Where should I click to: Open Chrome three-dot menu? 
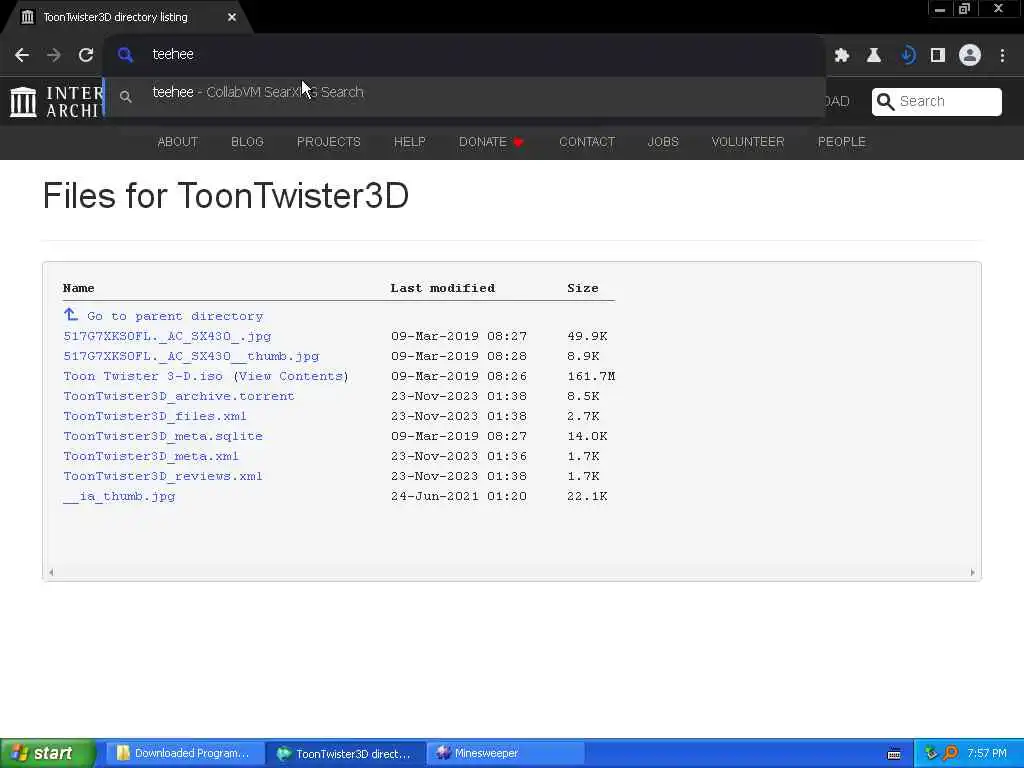pyautogui.click(x=1002, y=56)
